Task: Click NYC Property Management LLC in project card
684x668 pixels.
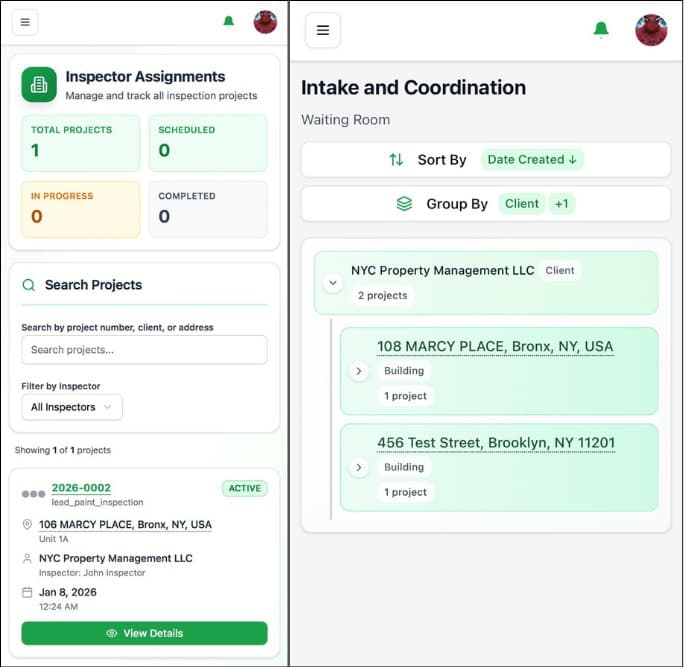Action: point(116,558)
